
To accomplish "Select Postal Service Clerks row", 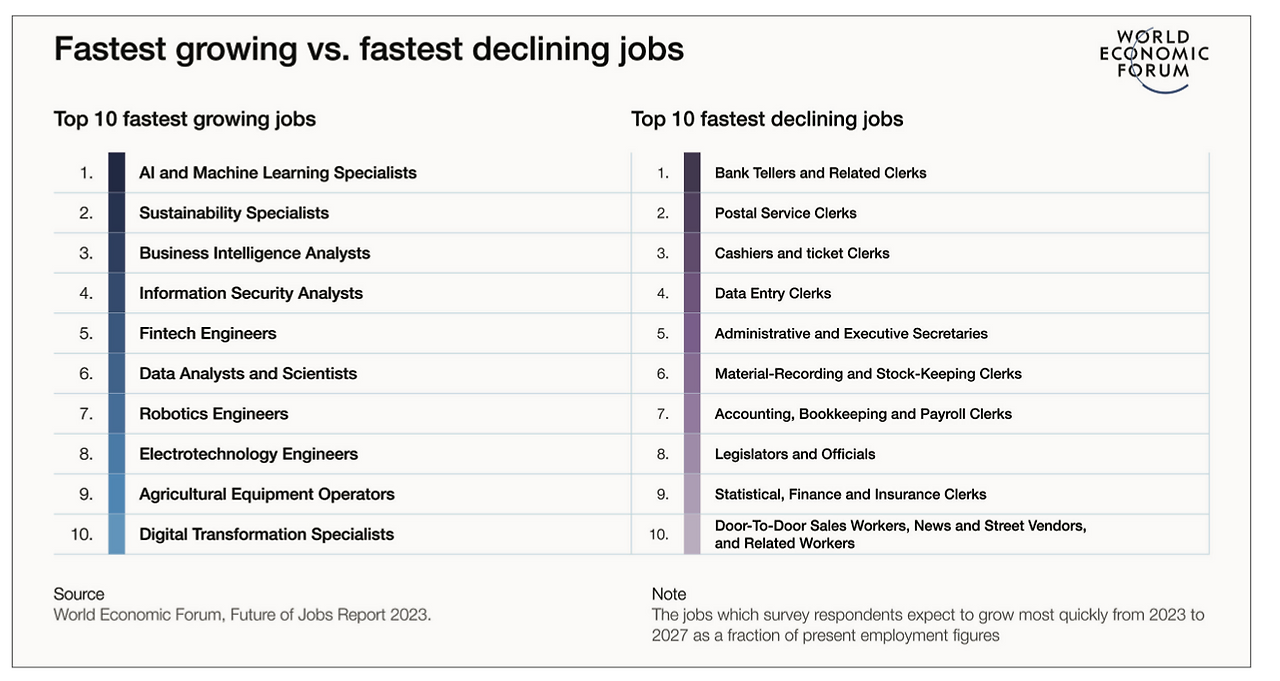I will click(786, 213).
